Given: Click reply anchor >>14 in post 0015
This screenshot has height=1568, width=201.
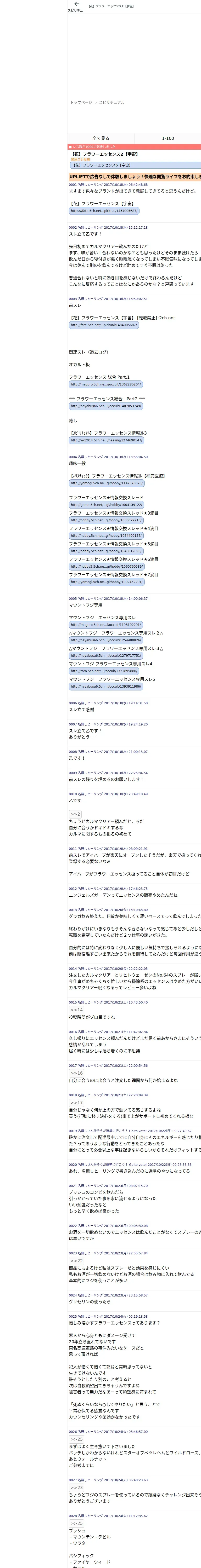Looking at the screenshot, I should pyautogui.click(x=76, y=1010).
